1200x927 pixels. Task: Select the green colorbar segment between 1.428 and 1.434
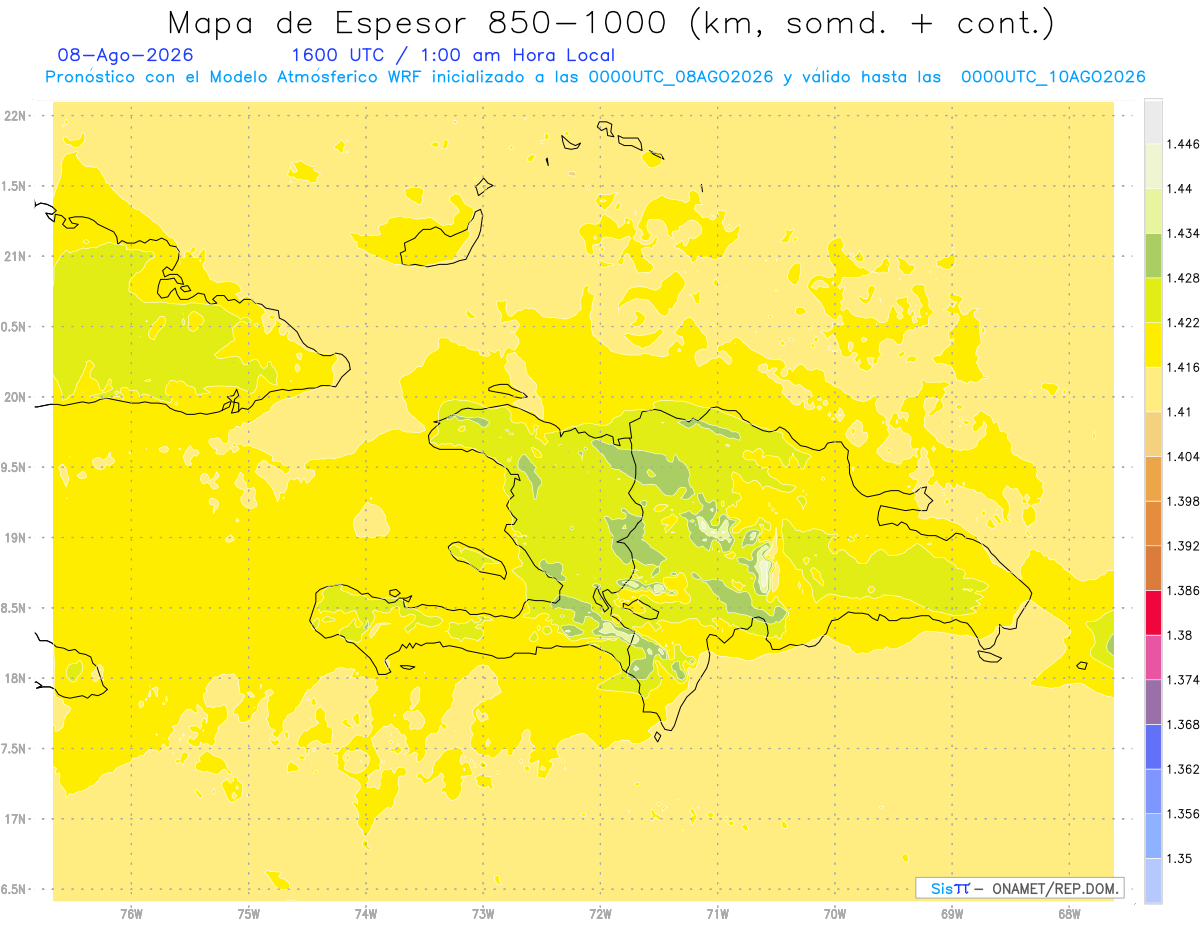[x=1153, y=255]
